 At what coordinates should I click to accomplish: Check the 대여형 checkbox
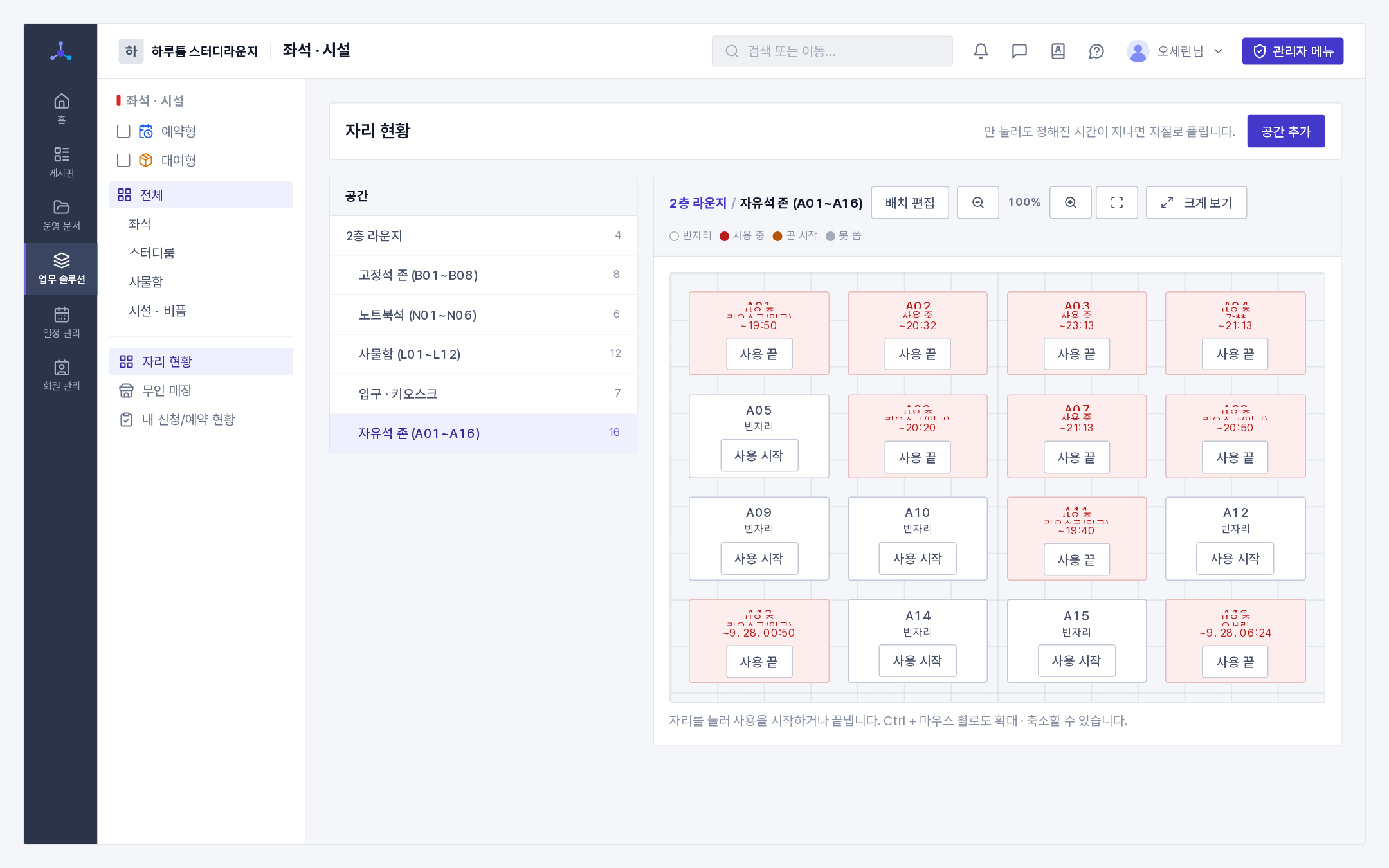[x=123, y=160]
